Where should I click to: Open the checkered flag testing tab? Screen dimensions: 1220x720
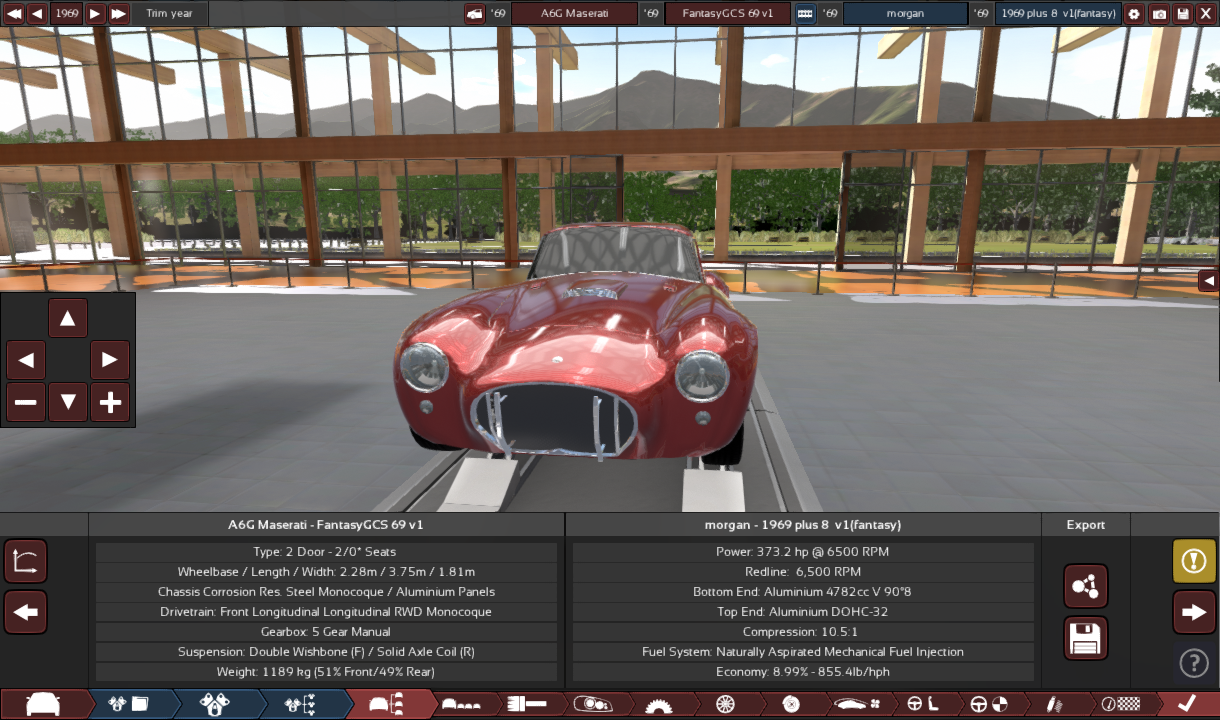[1120, 704]
